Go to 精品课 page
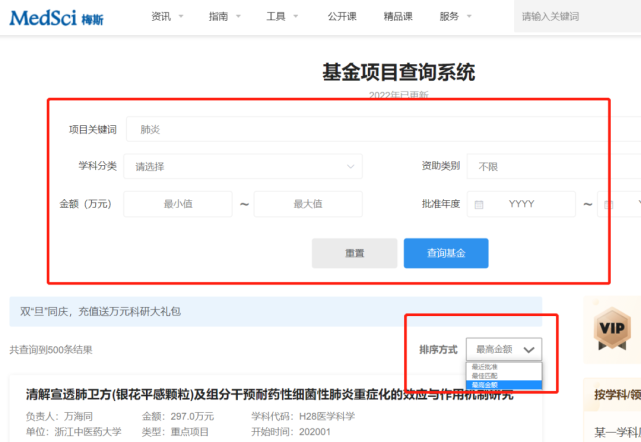Image resolution: width=641 pixels, height=442 pixels. pyautogui.click(x=398, y=16)
